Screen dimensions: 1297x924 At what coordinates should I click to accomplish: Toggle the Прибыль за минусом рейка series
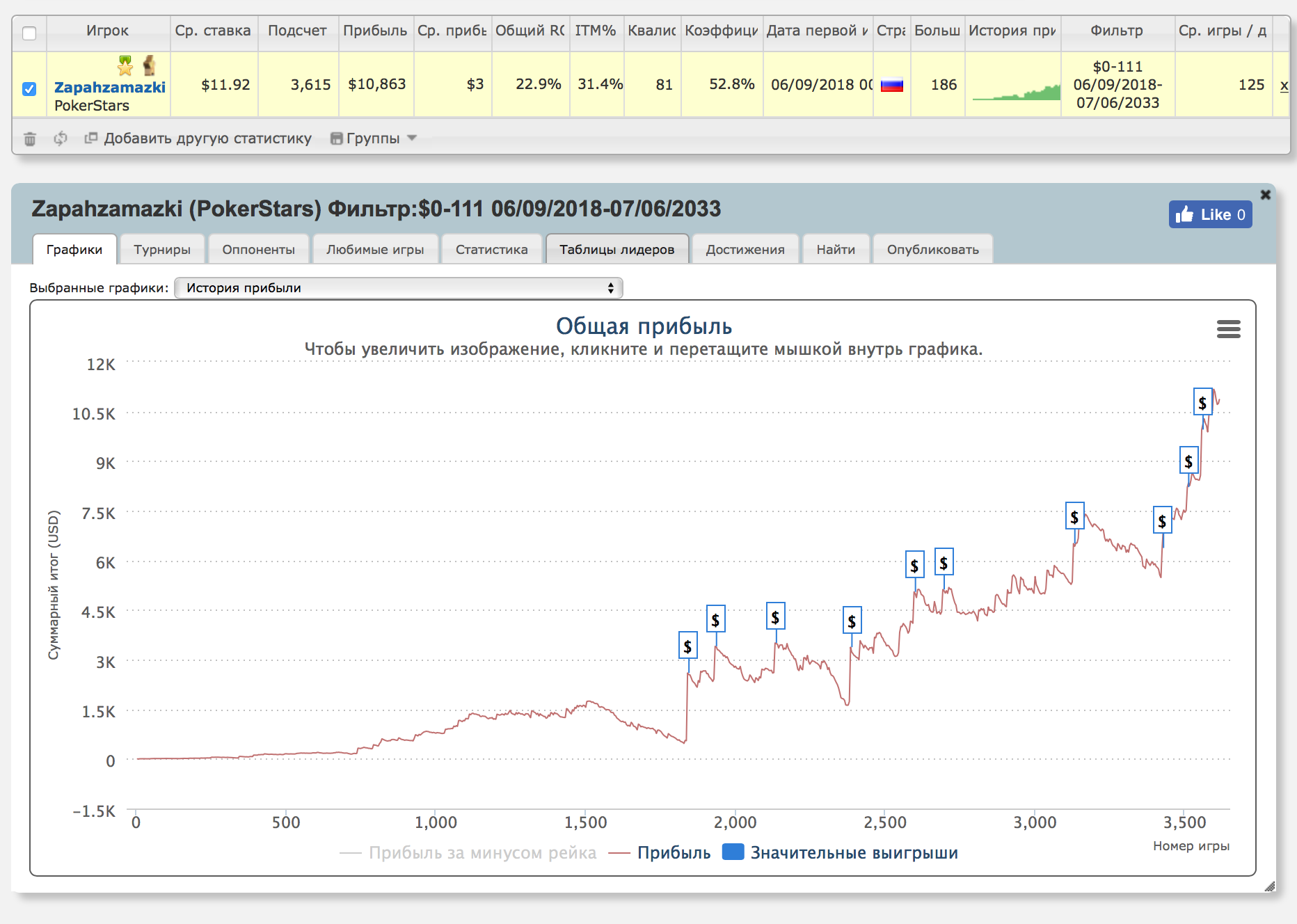[468, 853]
